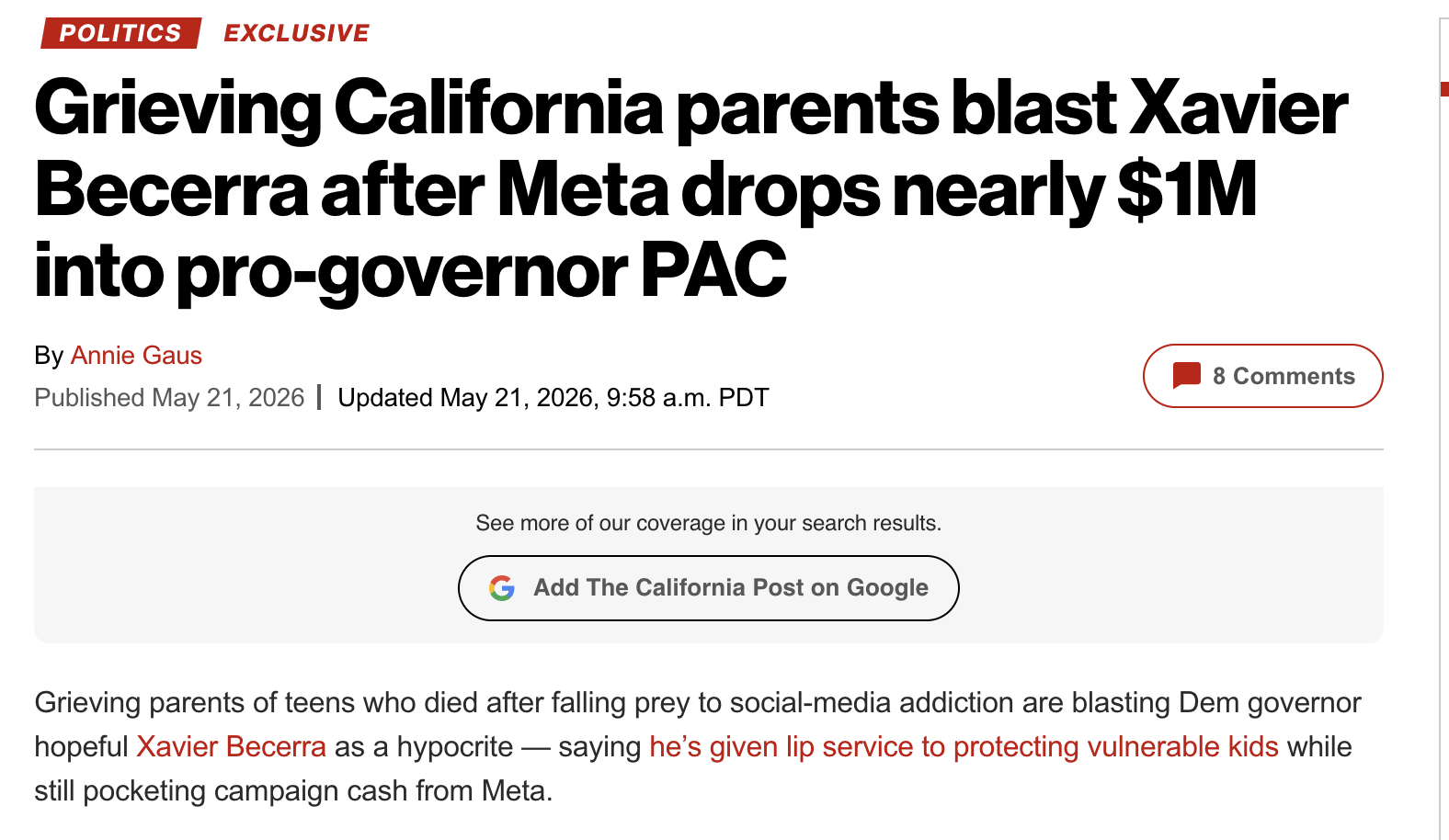Click the vertical scrollbar track at right
1449x840 pixels.
1443,460
